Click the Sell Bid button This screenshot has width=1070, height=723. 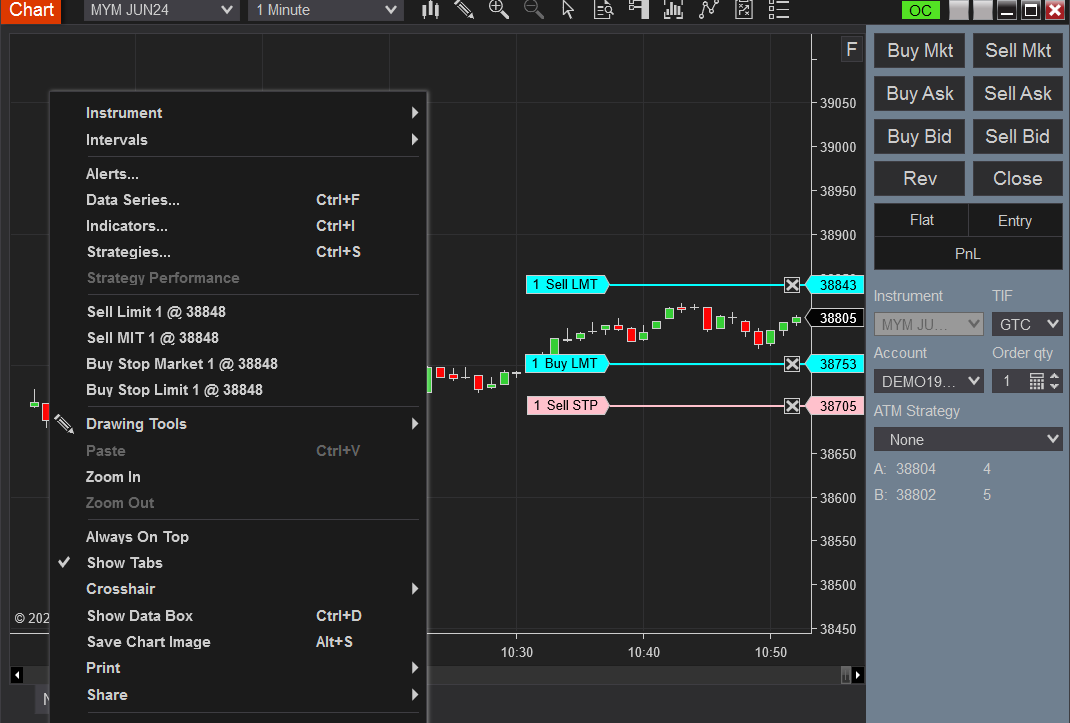1017,137
